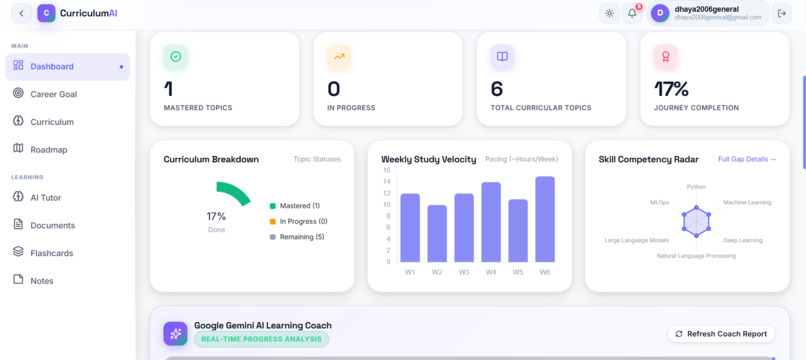Click the 'Remaining (5)' legend text
Screen dimensions: 806x360
coord(302,237)
